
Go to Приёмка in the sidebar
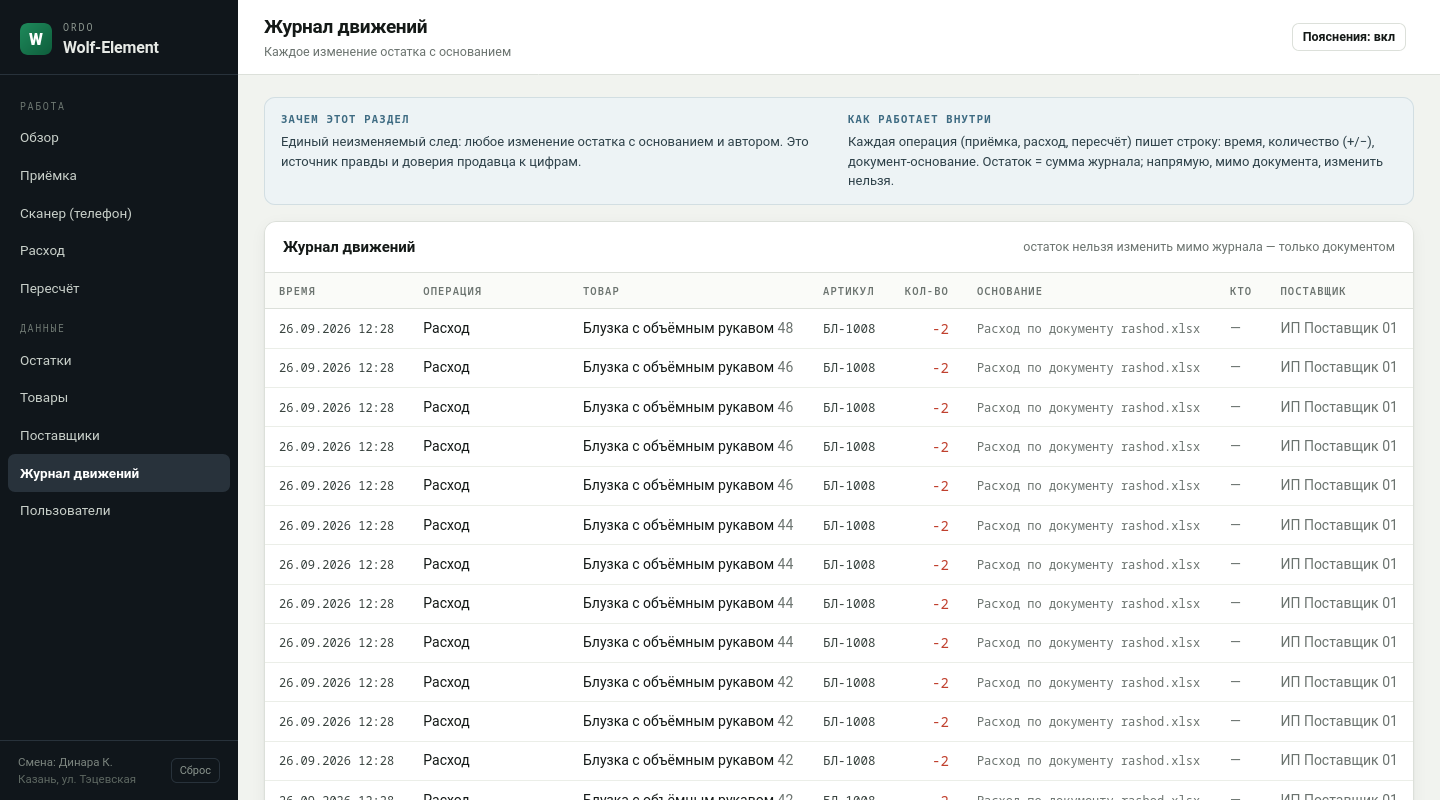(119, 176)
